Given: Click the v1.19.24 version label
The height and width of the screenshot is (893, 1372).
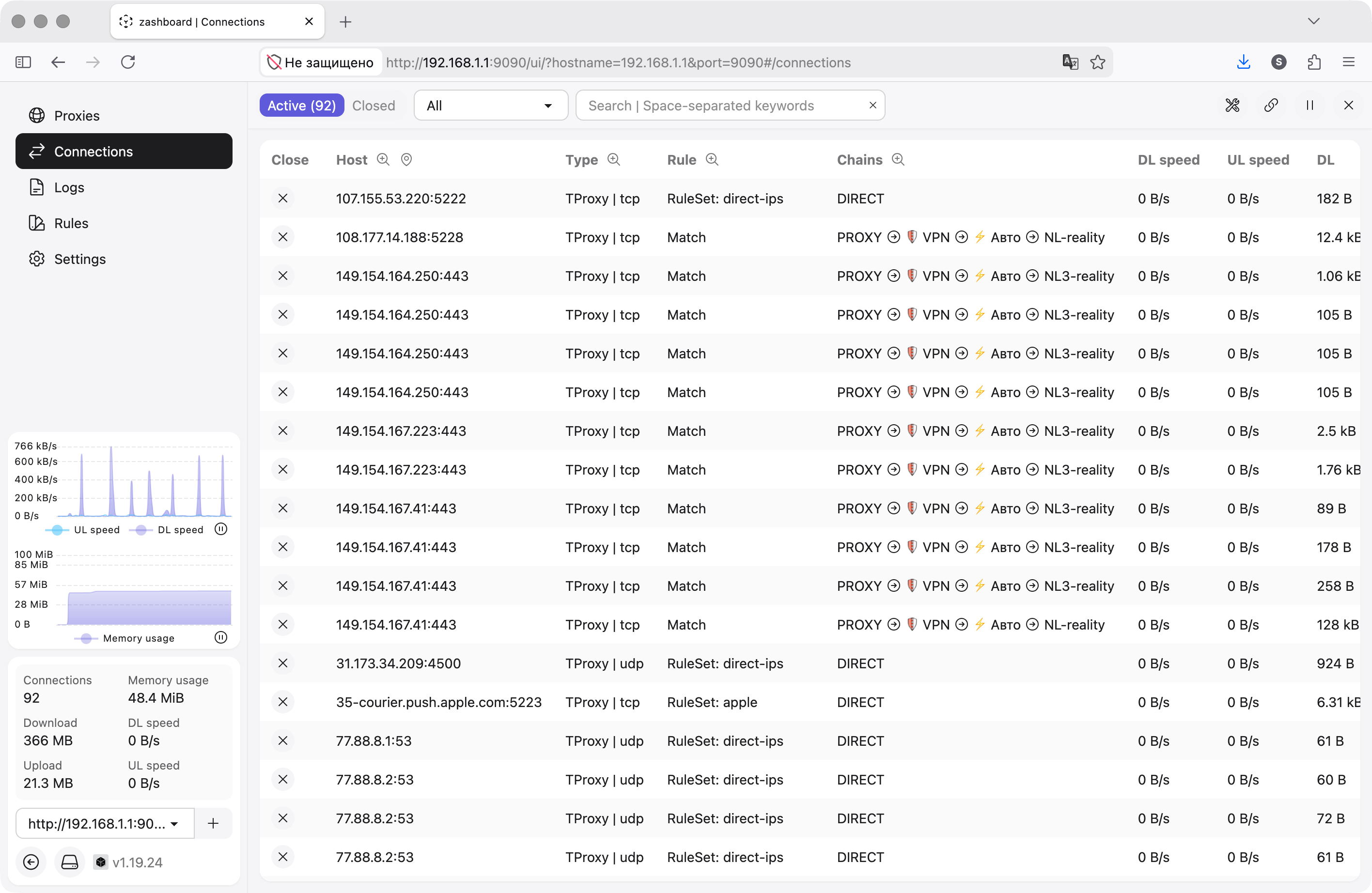Looking at the screenshot, I should pyautogui.click(x=137, y=862).
